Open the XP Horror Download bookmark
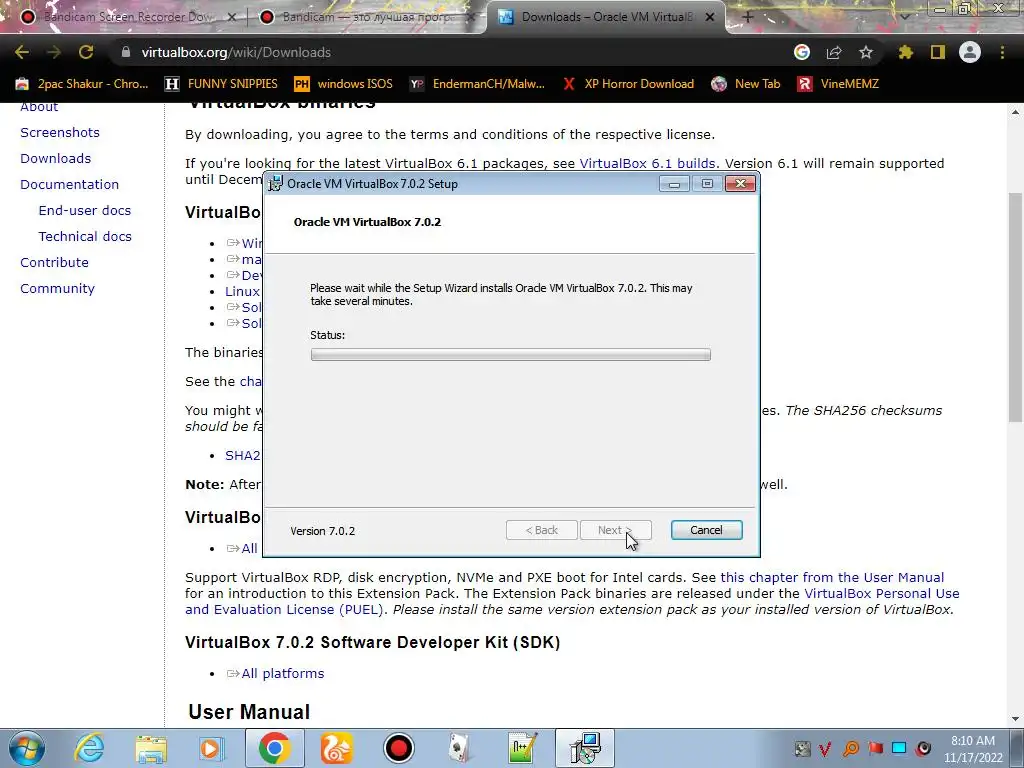The image size is (1024, 768). point(628,84)
